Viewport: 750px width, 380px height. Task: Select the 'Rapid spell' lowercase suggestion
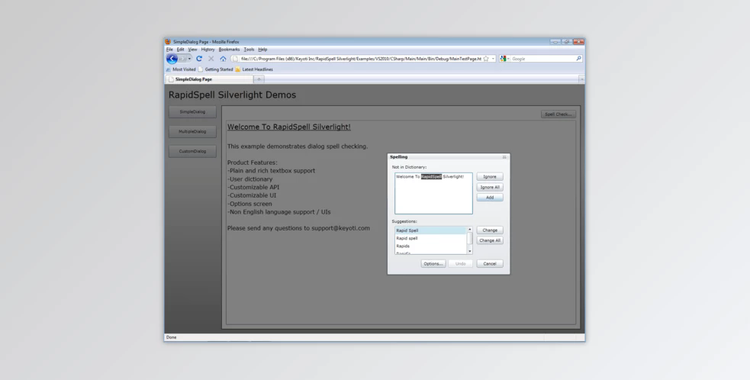[x=430, y=238]
